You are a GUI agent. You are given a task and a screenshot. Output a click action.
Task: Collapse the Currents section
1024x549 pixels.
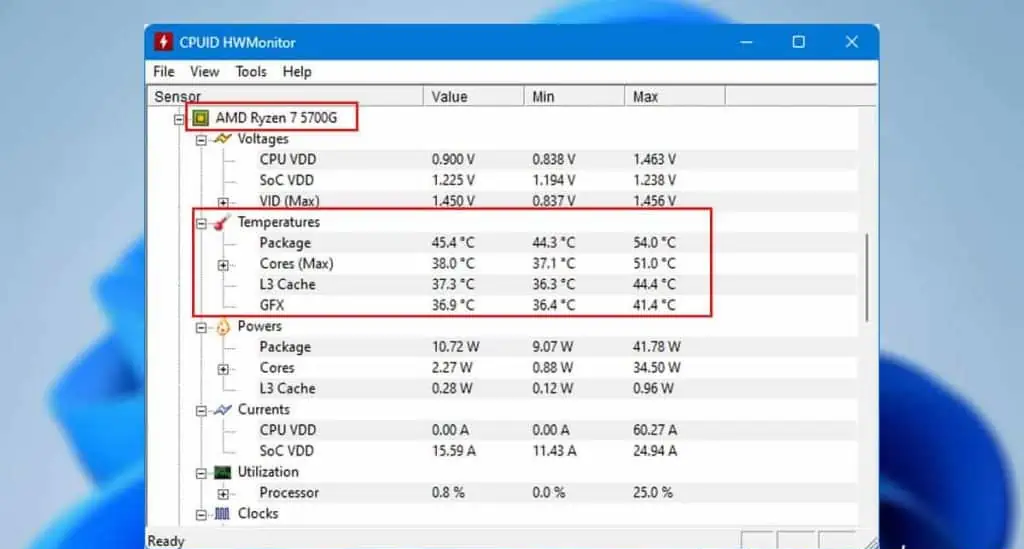tap(201, 411)
